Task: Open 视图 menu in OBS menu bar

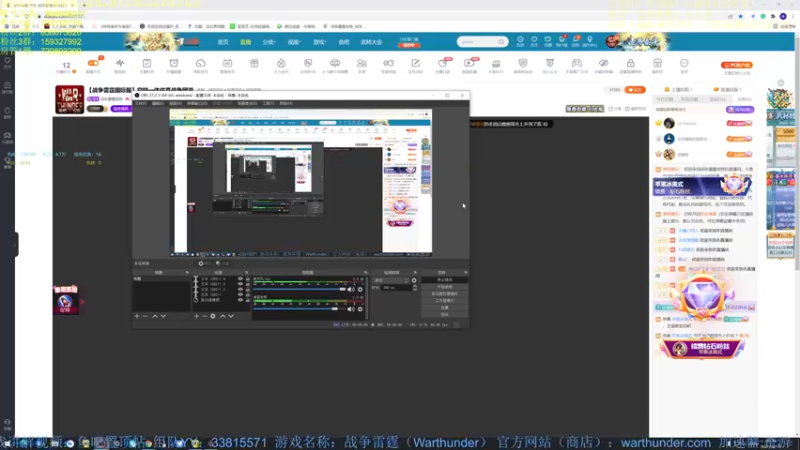Action: click(175, 104)
